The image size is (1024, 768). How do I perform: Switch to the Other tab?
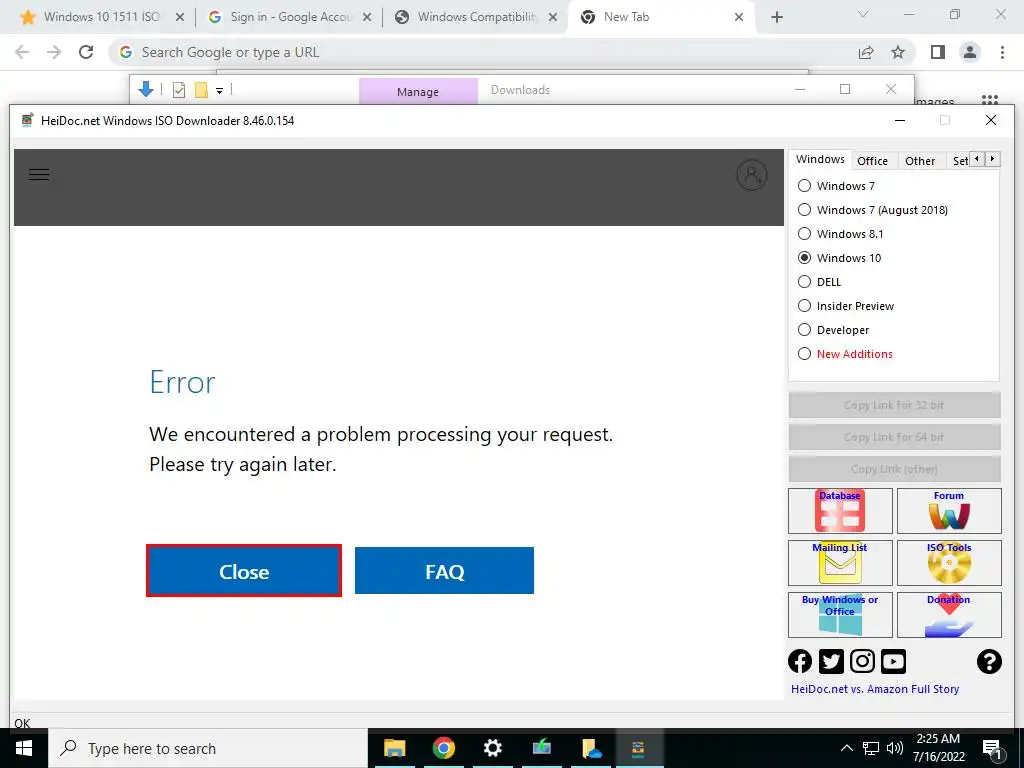920,161
